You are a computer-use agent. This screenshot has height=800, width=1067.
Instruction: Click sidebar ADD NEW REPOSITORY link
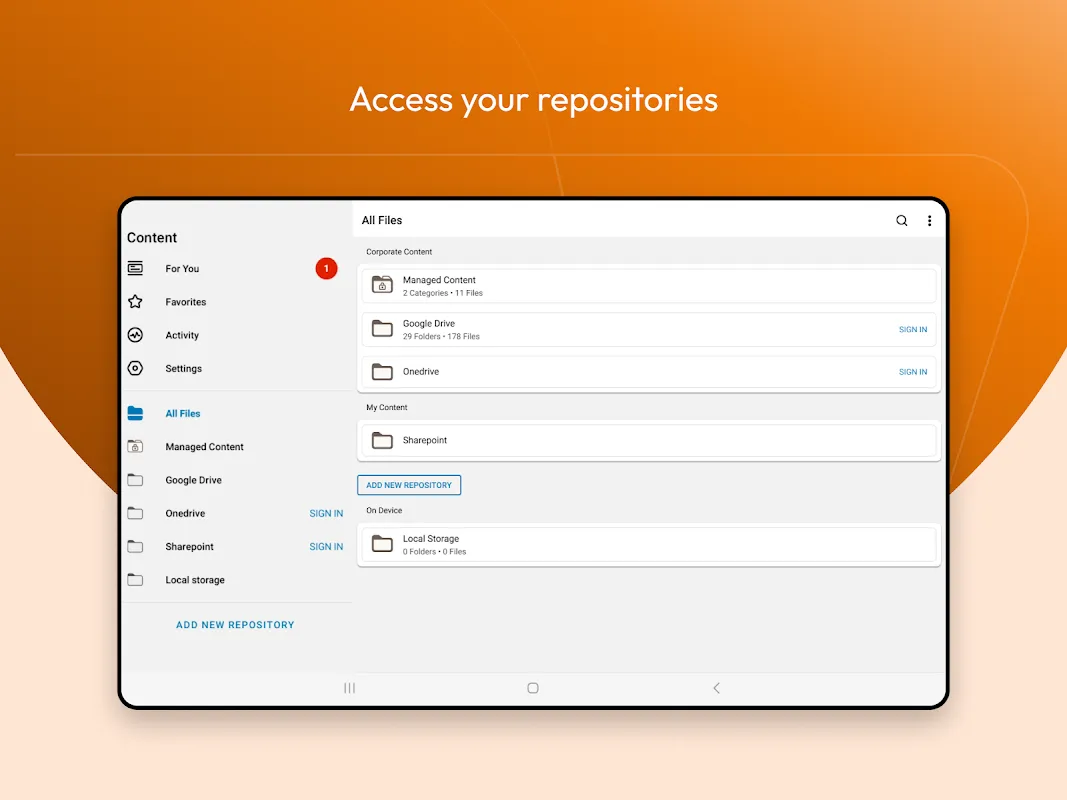click(235, 624)
